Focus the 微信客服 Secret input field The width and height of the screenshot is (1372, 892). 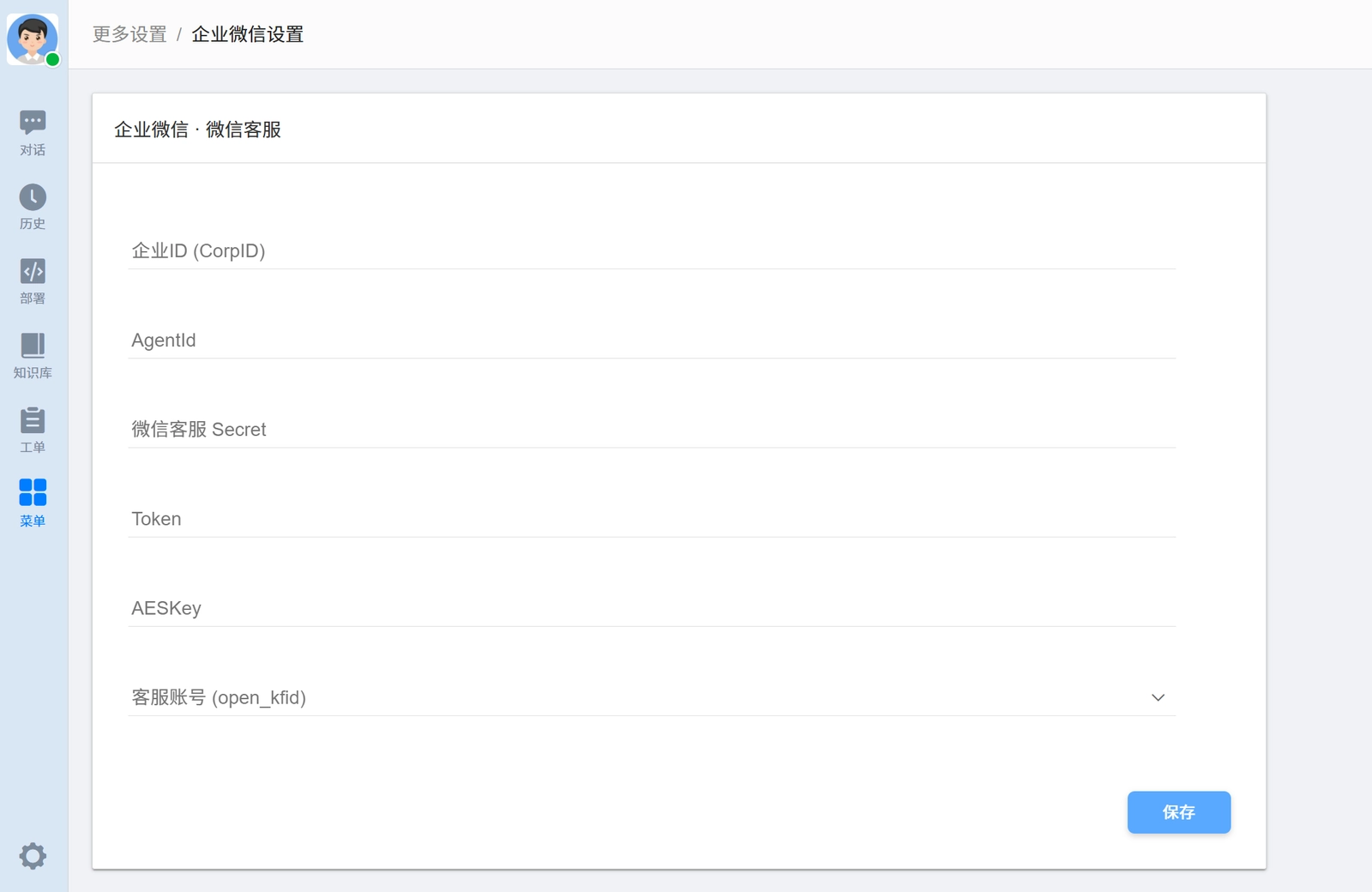[652, 429]
